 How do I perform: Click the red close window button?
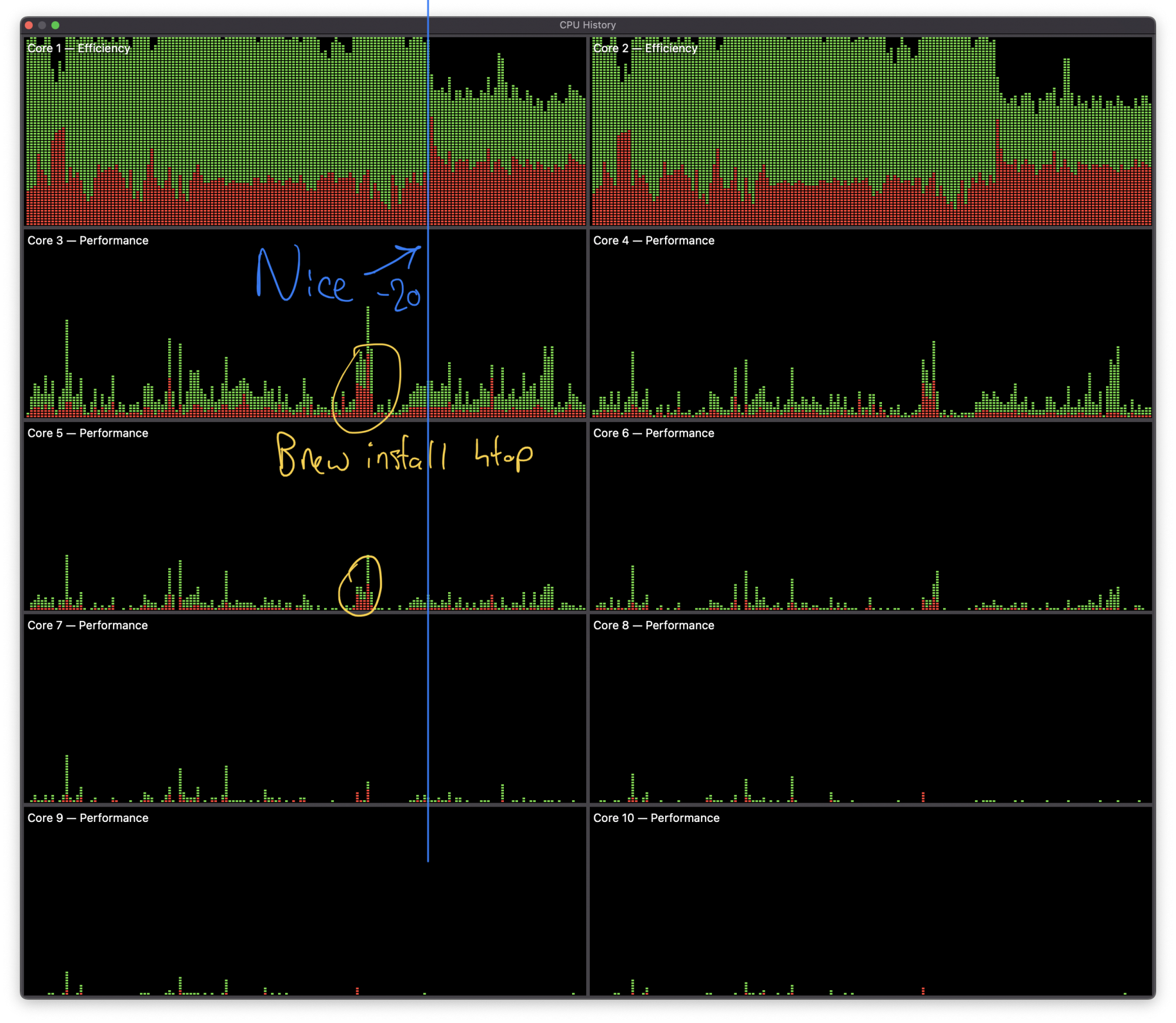29,25
